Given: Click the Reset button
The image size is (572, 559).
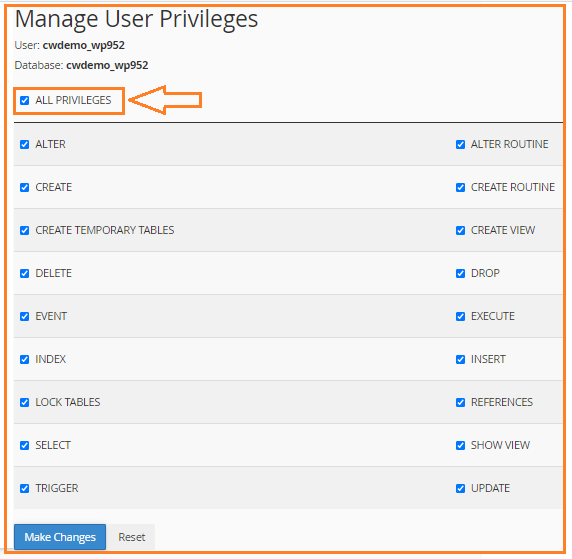Looking at the screenshot, I should pos(131,537).
